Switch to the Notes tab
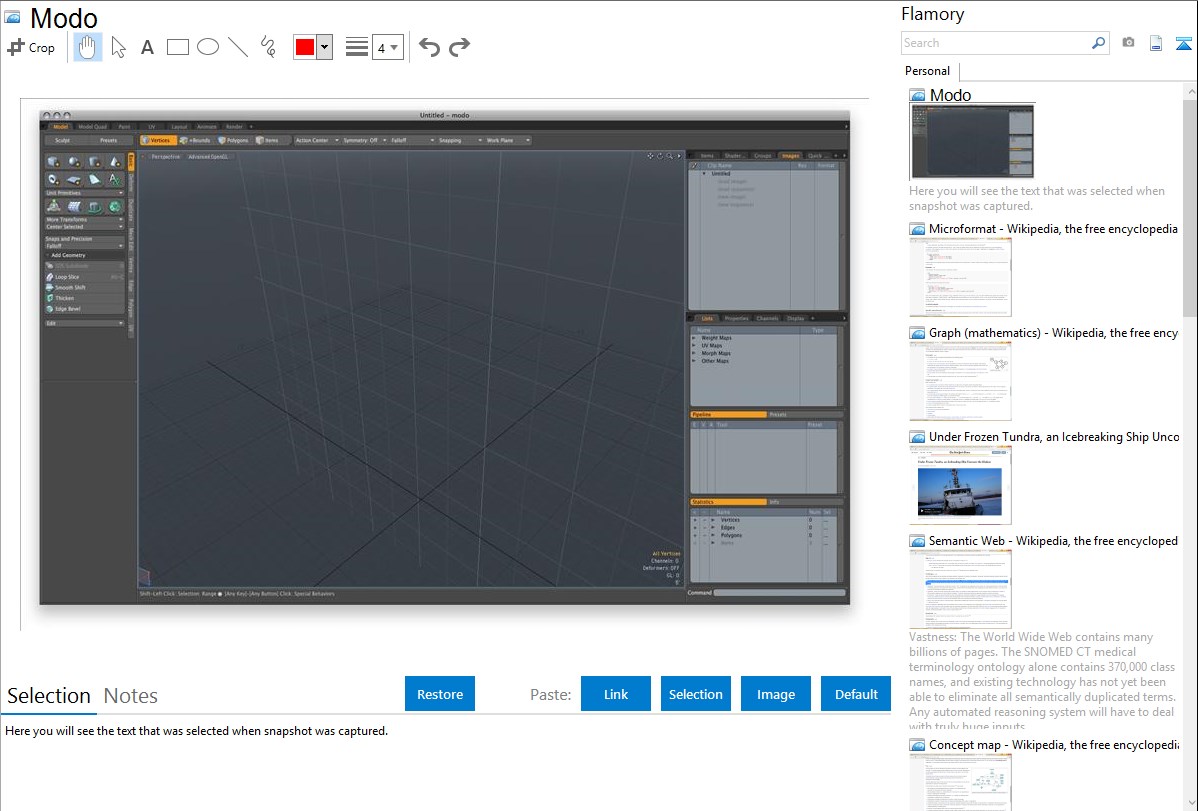 (x=131, y=696)
